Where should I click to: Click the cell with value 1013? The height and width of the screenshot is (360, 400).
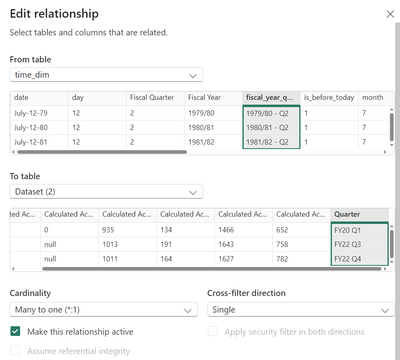tap(127, 244)
